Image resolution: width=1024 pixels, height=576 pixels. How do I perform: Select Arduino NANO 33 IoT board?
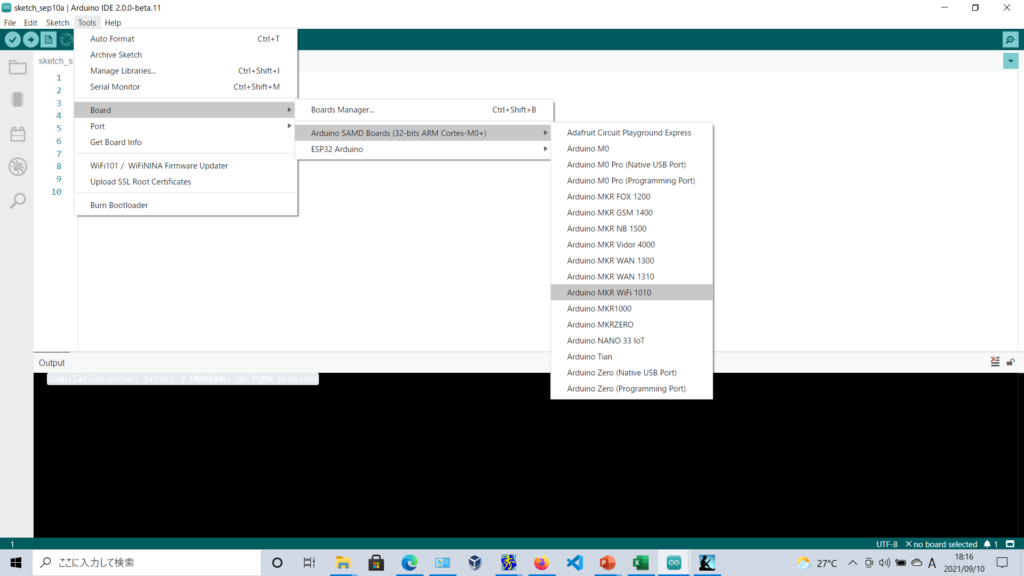click(632, 340)
